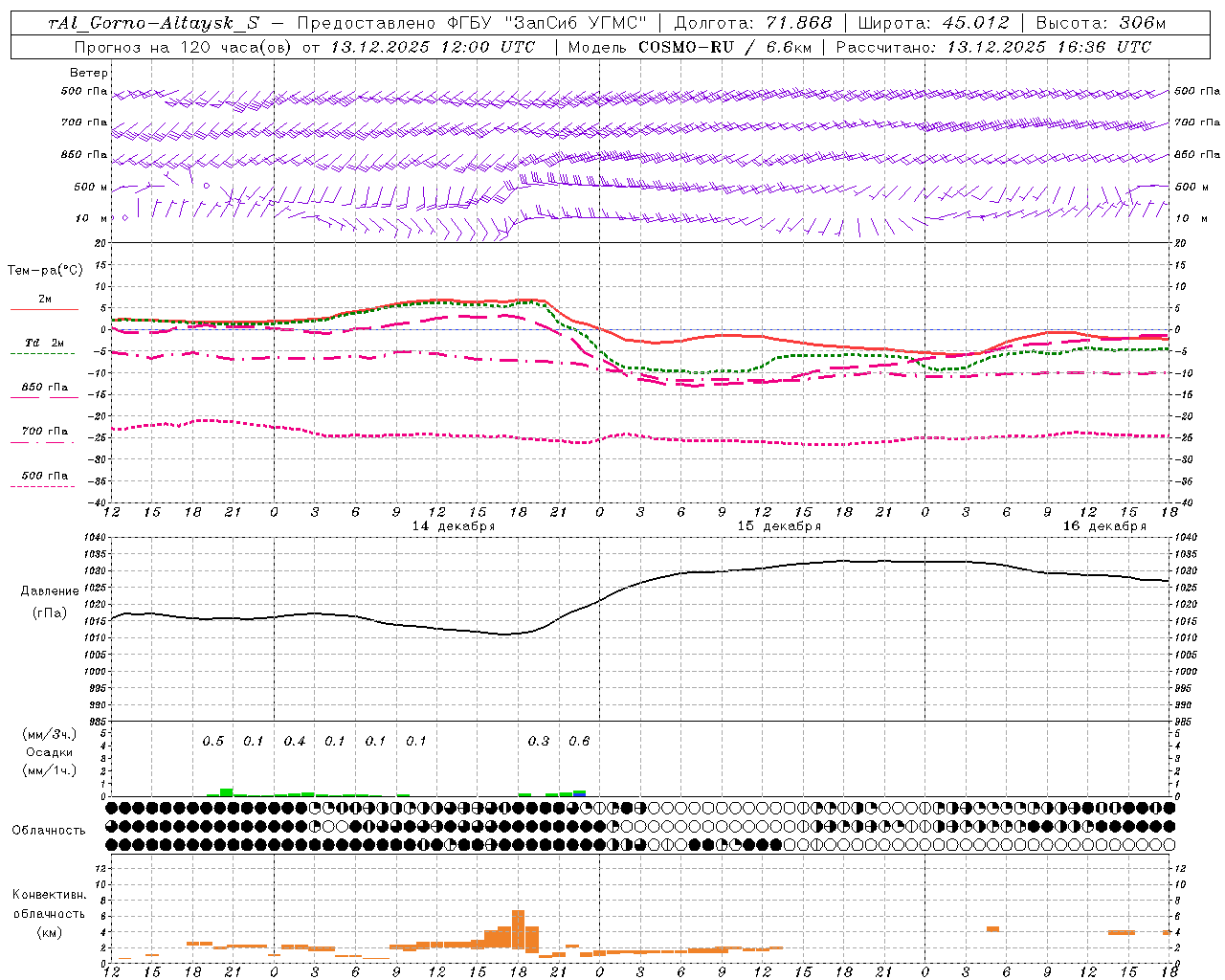Click the Давление panel label
The width and height of the screenshot is (1225, 980).
point(50,591)
